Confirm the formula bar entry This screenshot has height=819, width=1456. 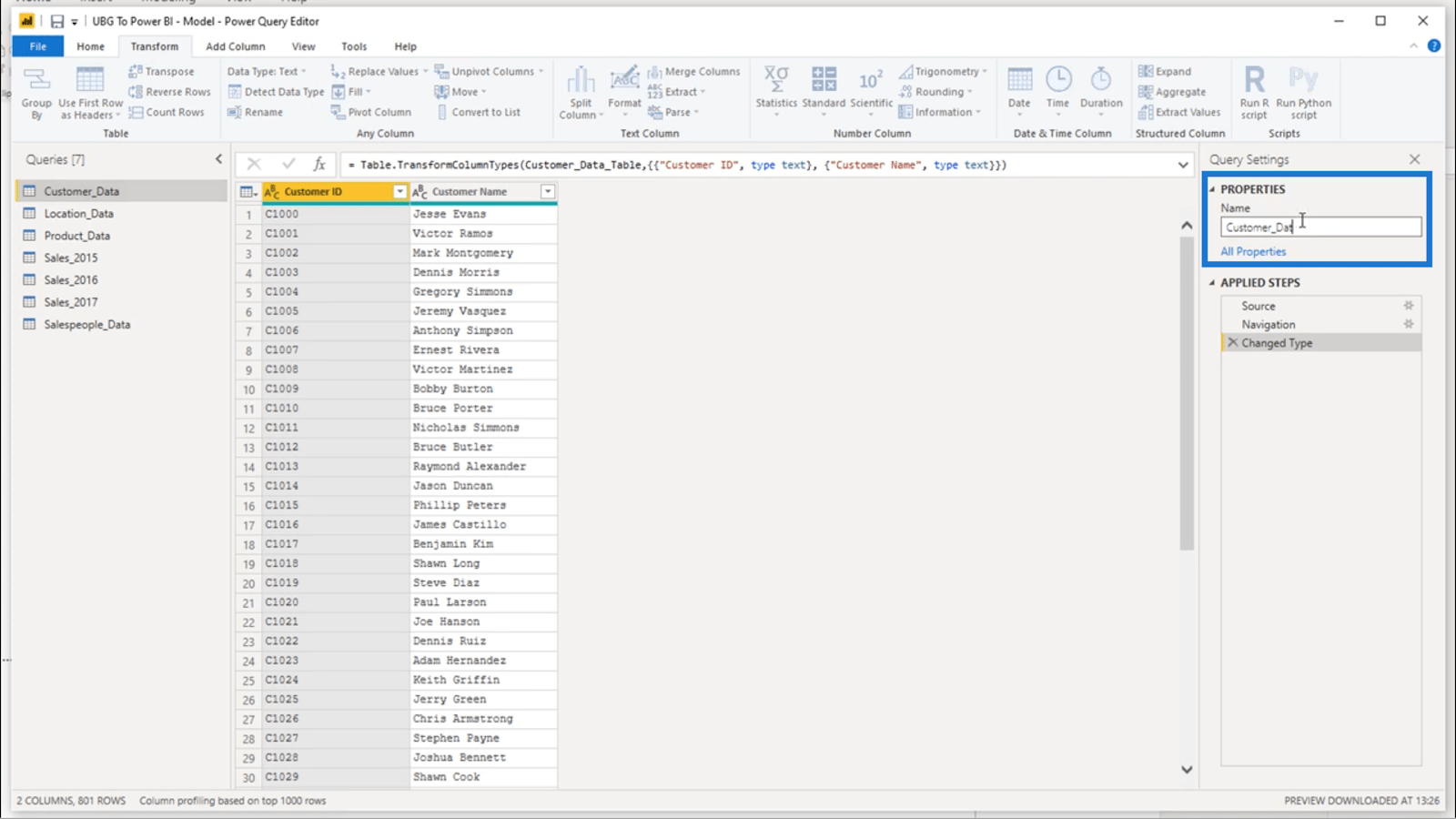288,164
